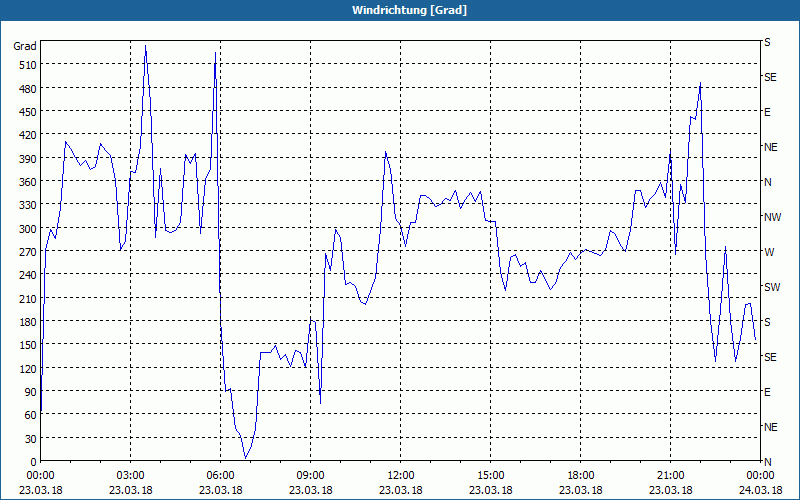Select the "W" compass label on right axis

point(768,252)
